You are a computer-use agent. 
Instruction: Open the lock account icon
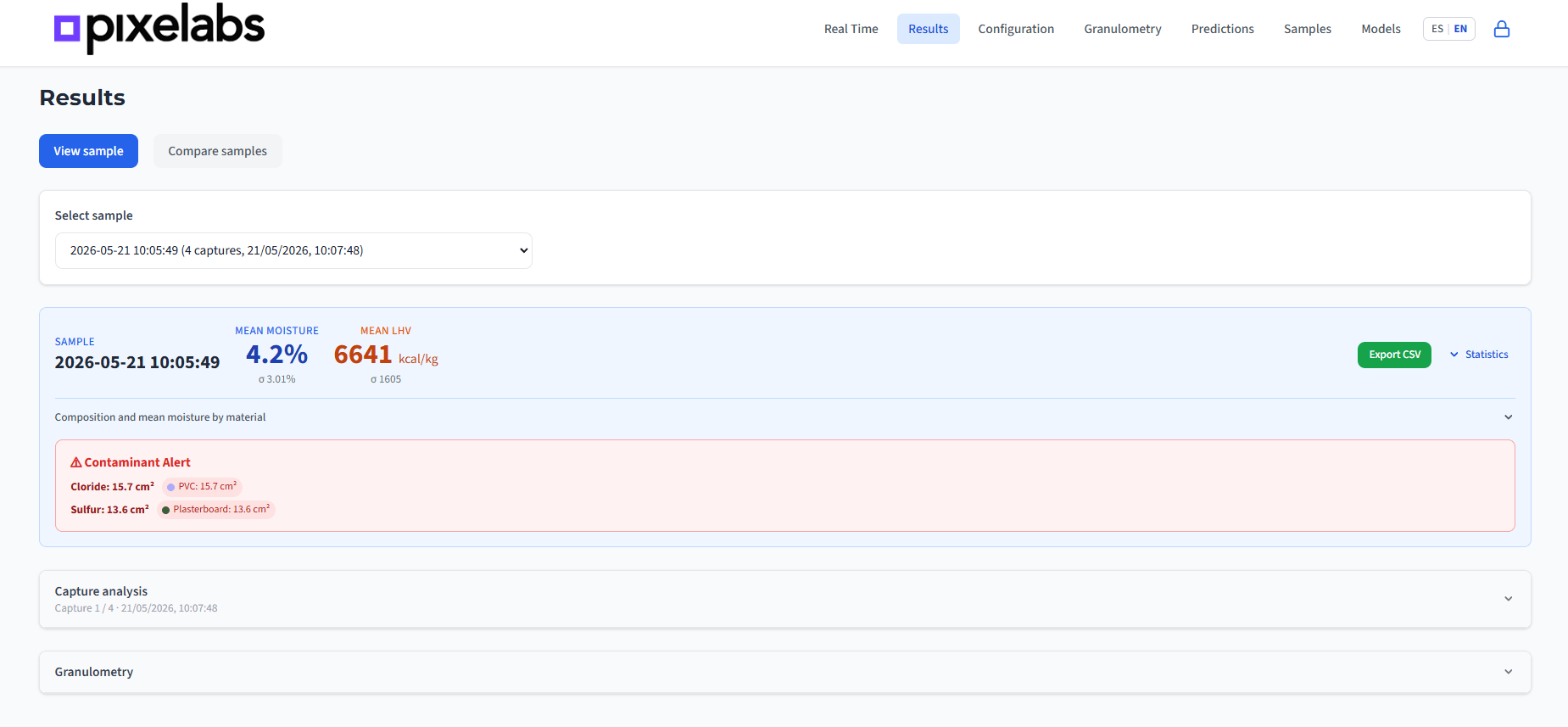pyautogui.click(x=1502, y=29)
